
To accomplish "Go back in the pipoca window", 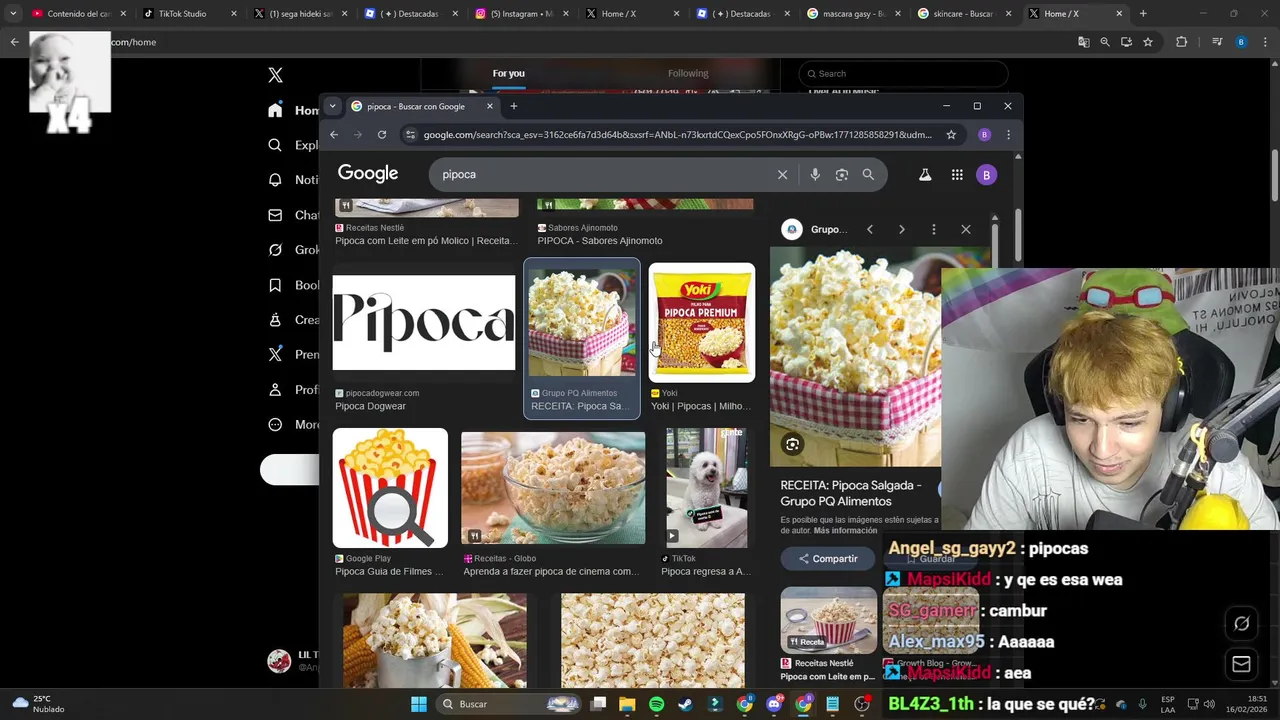I will (x=334, y=135).
